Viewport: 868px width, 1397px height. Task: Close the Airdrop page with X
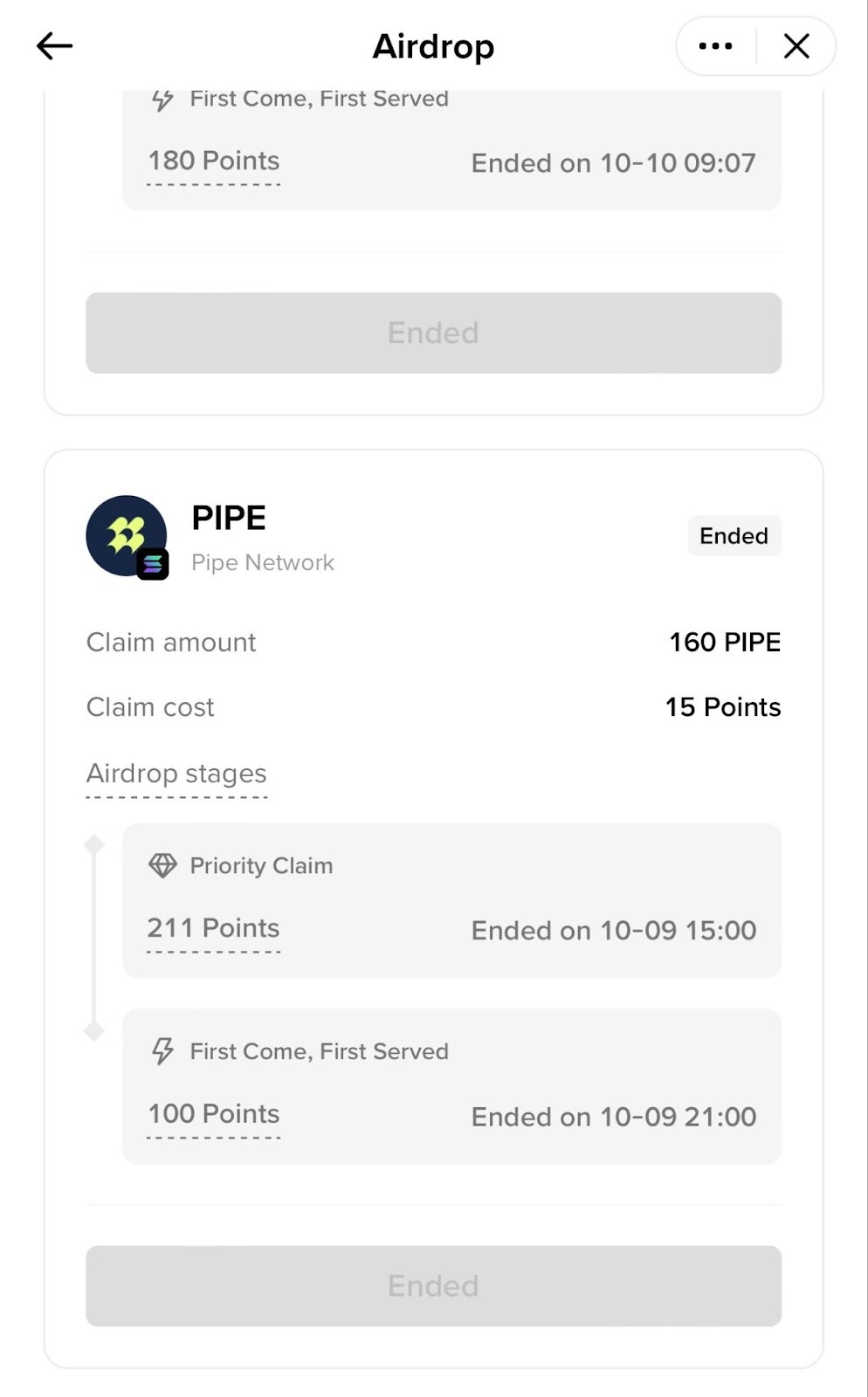point(796,46)
